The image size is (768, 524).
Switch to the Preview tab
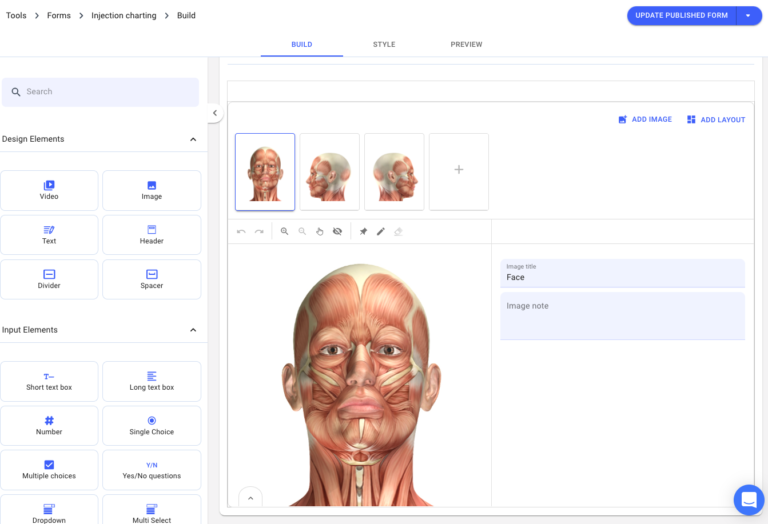(x=466, y=45)
